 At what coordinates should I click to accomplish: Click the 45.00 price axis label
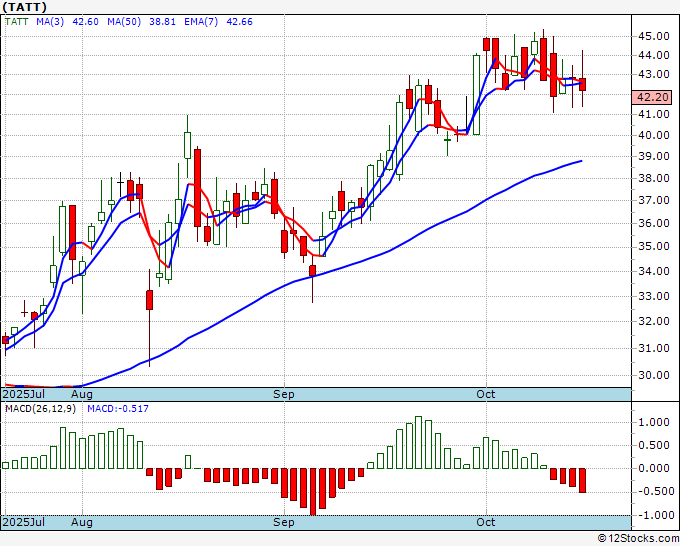click(x=654, y=36)
